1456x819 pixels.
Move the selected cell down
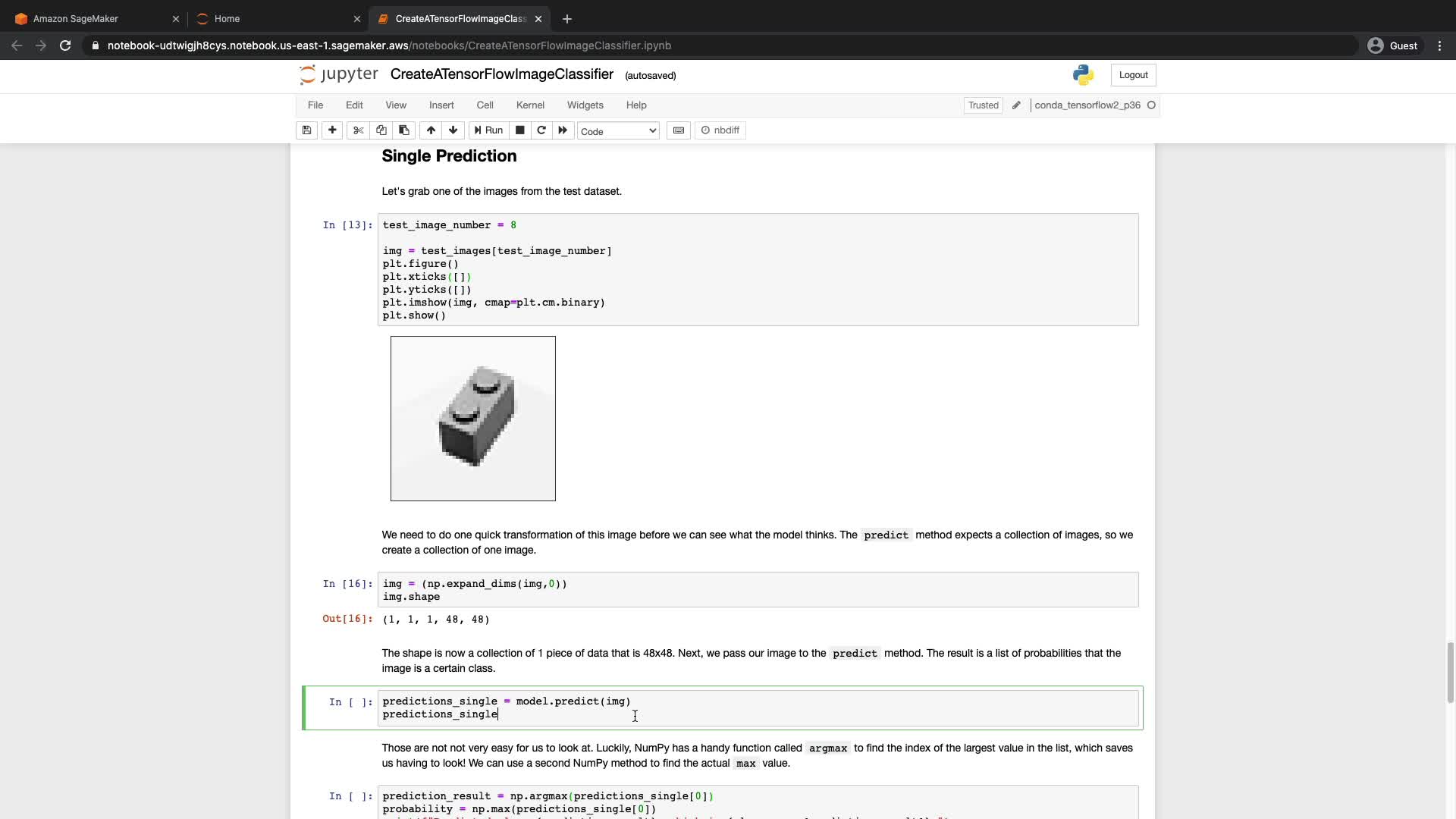click(x=453, y=130)
